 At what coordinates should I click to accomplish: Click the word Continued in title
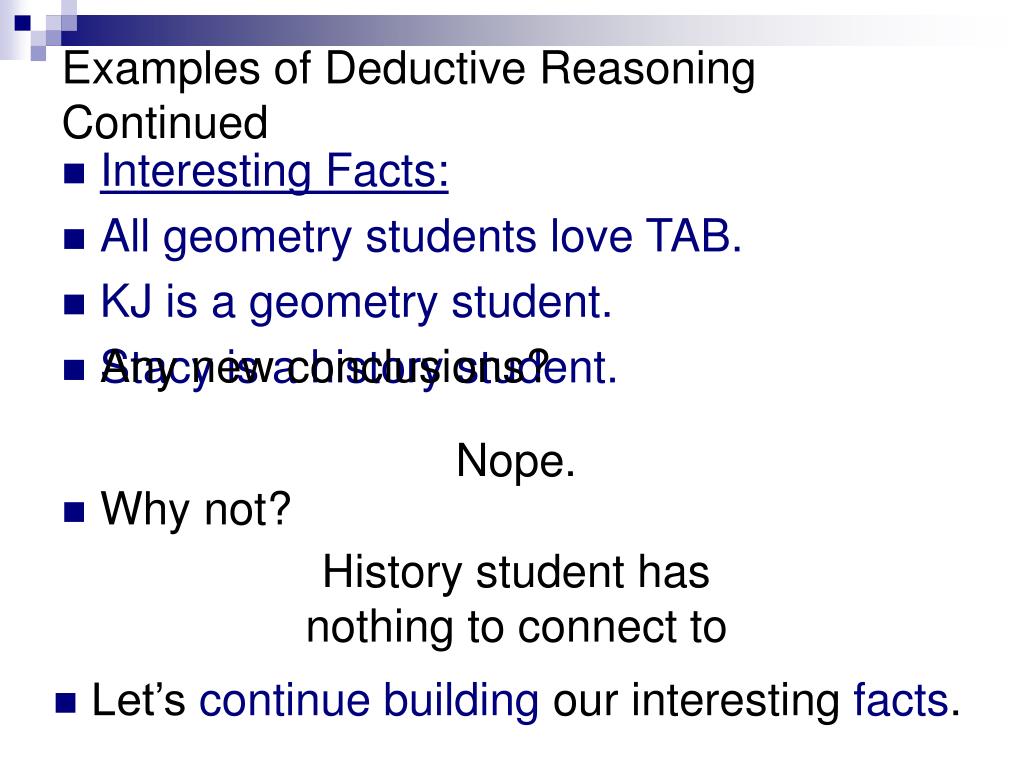click(165, 123)
